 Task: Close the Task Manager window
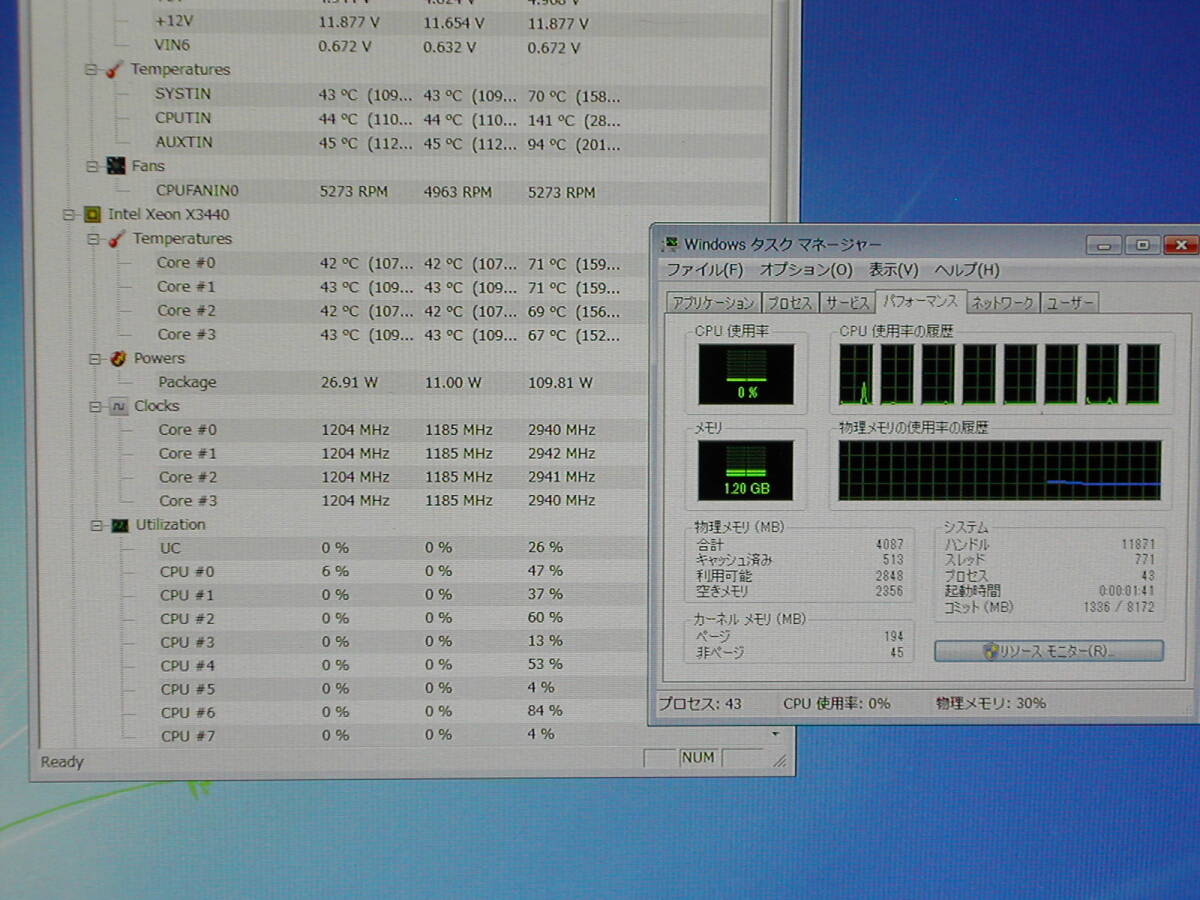1180,244
